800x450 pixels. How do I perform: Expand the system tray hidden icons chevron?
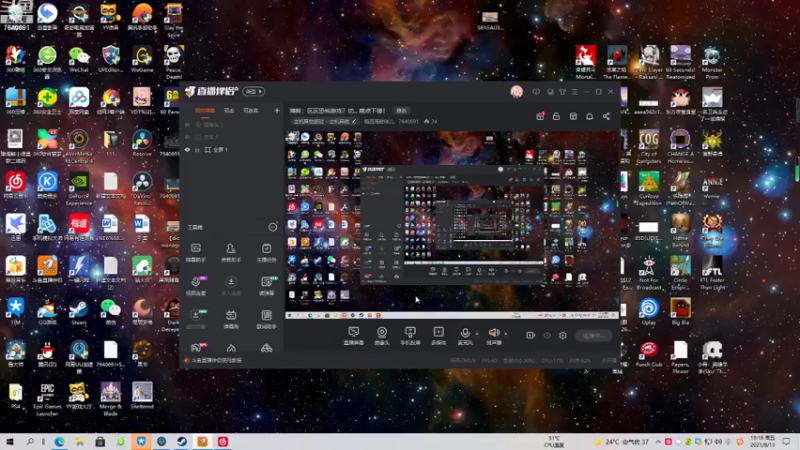click(x=658, y=442)
